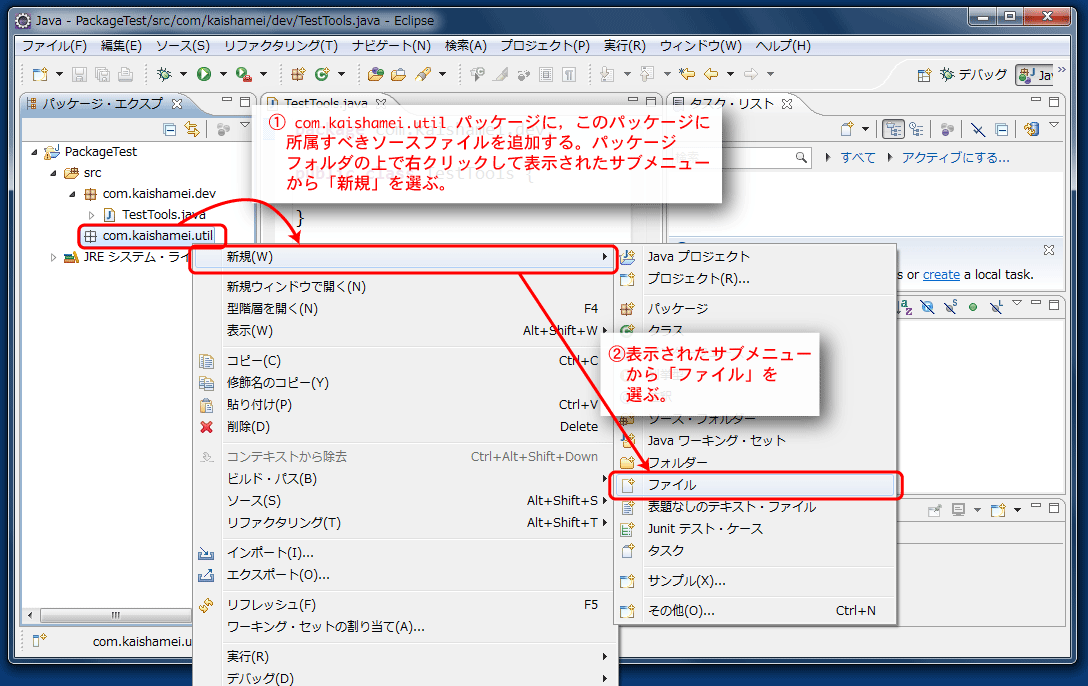Select ファイル from the 新規 submenu
1088x686 pixels.
click(x=756, y=485)
